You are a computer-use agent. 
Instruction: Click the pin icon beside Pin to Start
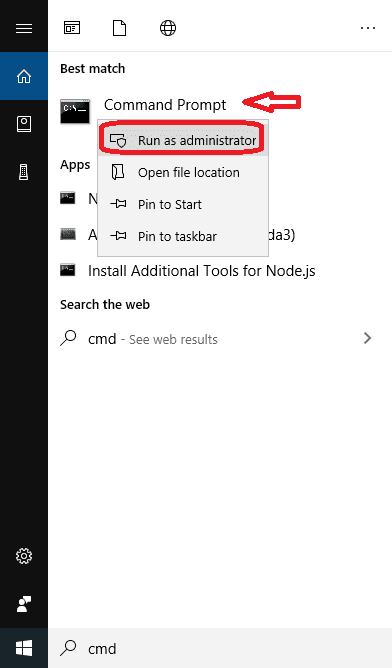tap(118, 204)
